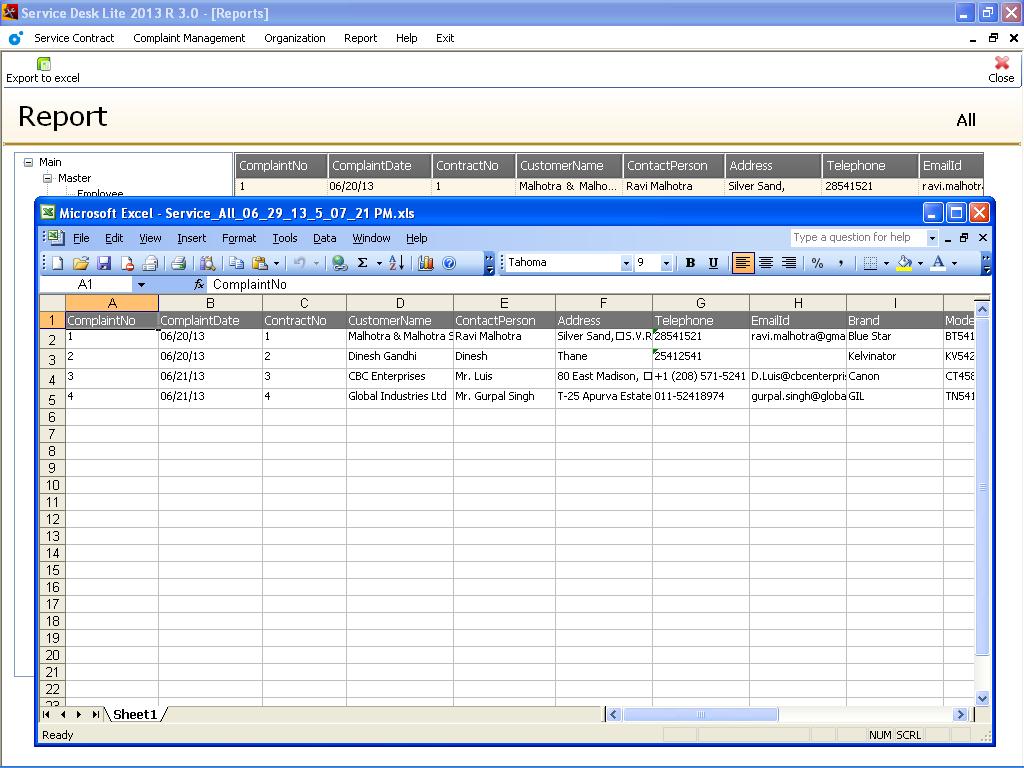Click CustomerName column header in Reports grid
Screen dimensions: 1024x768
[569, 166]
